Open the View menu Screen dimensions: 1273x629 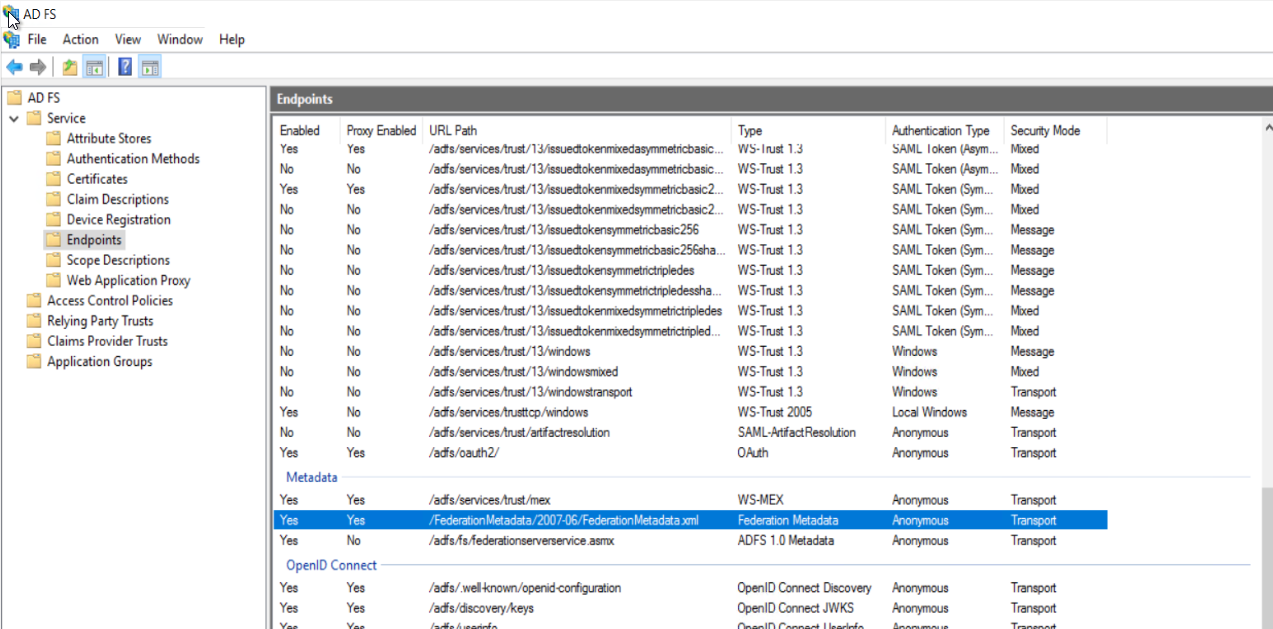click(x=128, y=40)
